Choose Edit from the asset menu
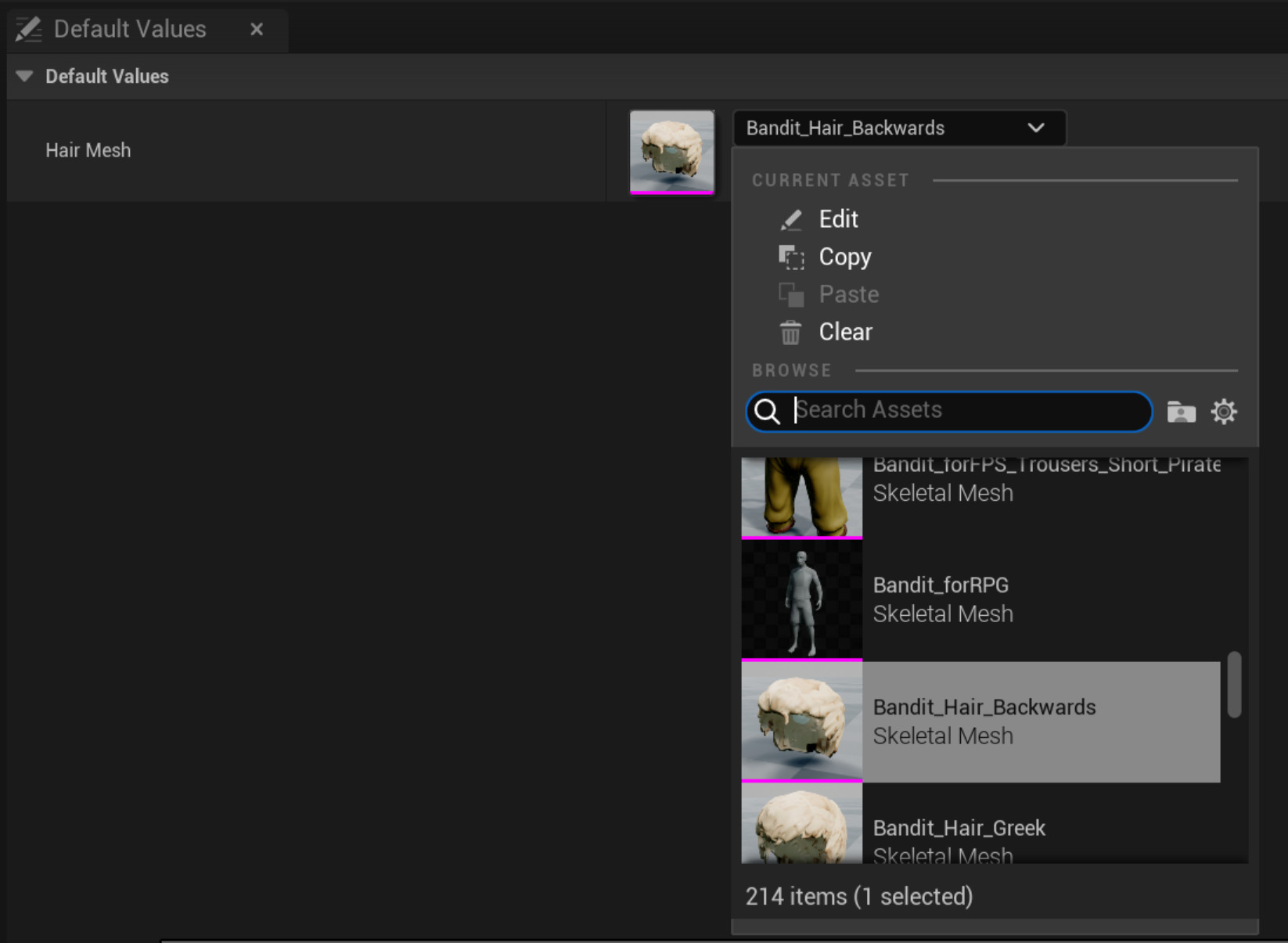 [838, 219]
